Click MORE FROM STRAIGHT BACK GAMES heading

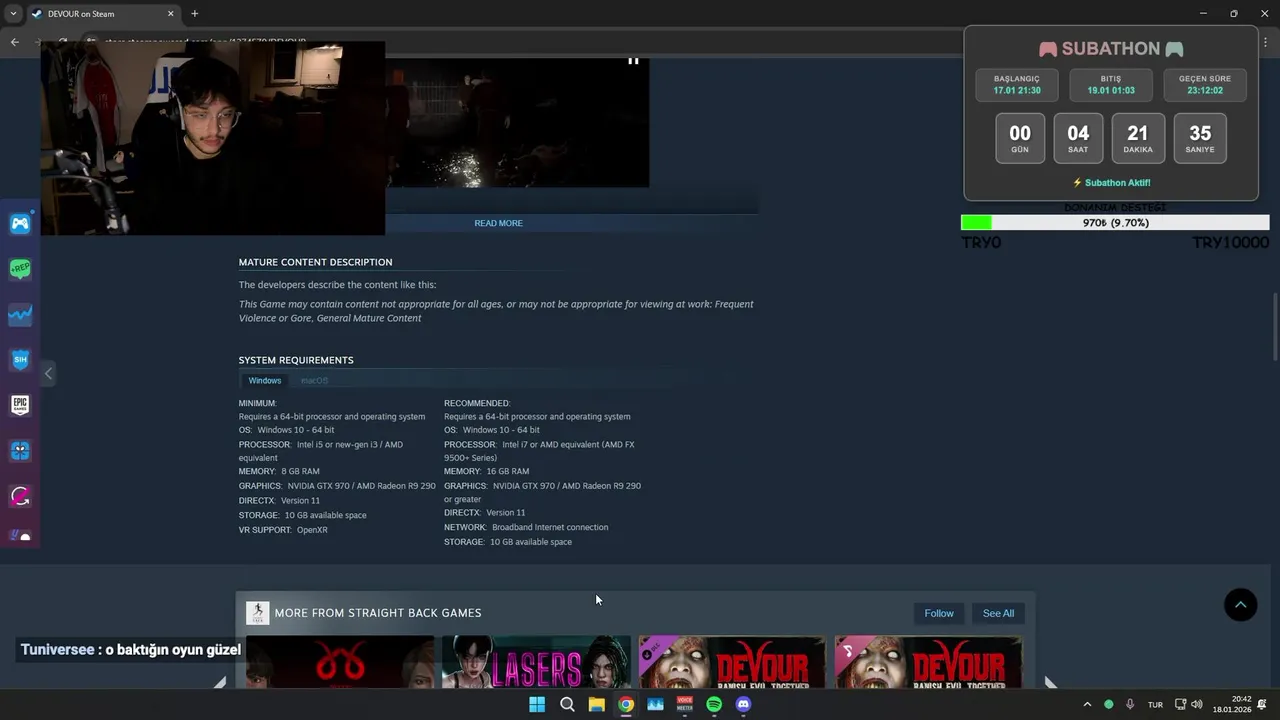point(378,613)
